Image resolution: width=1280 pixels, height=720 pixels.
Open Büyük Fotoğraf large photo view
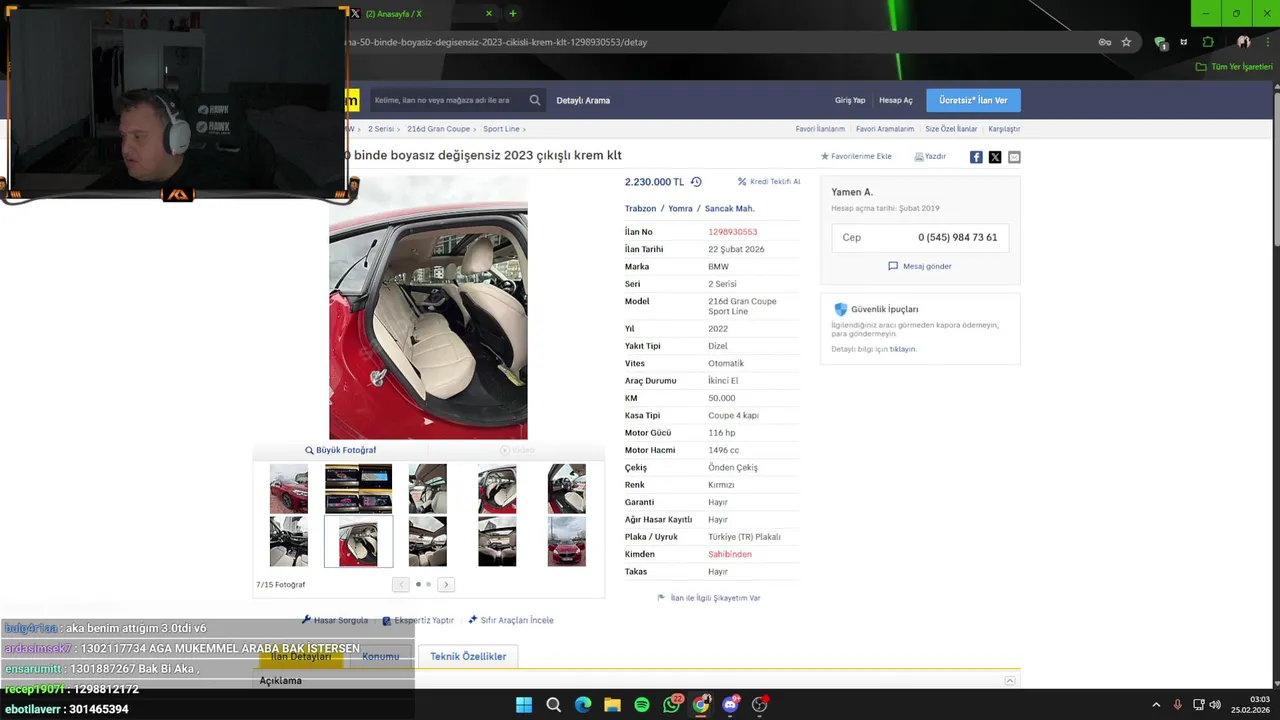341,450
